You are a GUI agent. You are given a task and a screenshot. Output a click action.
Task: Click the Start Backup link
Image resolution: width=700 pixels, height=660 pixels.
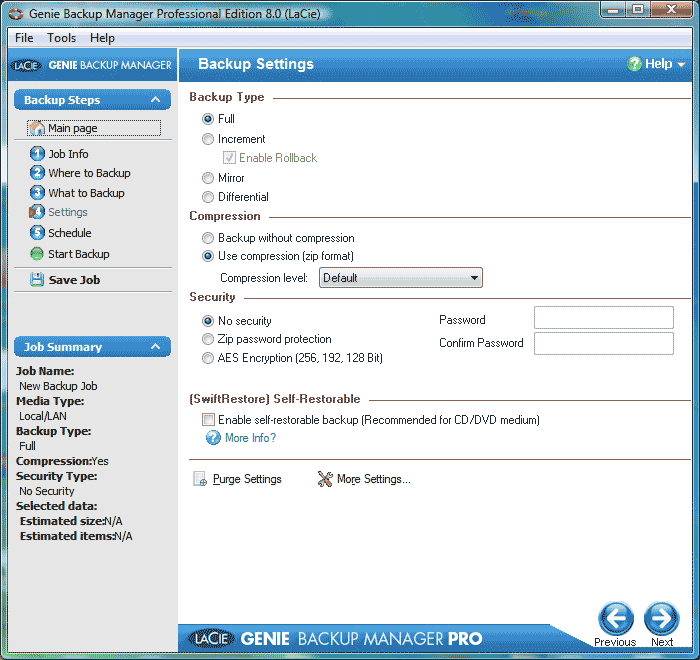pos(79,254)
